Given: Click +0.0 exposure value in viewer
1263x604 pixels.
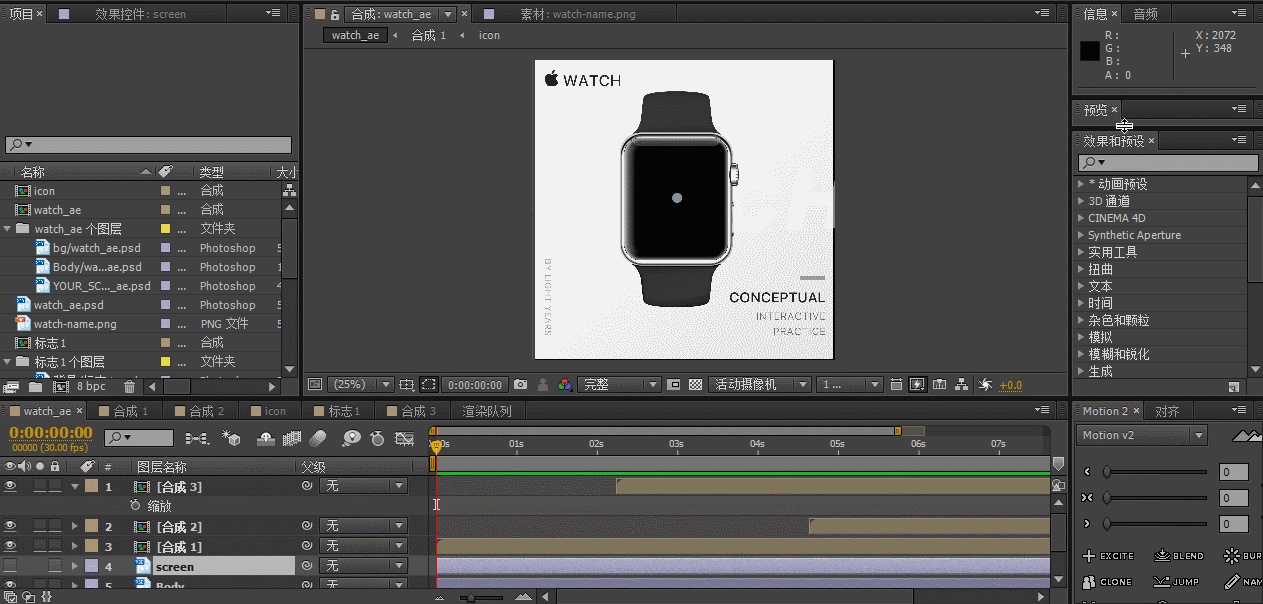Looking at the screenshot, I should coord(1011,385).
